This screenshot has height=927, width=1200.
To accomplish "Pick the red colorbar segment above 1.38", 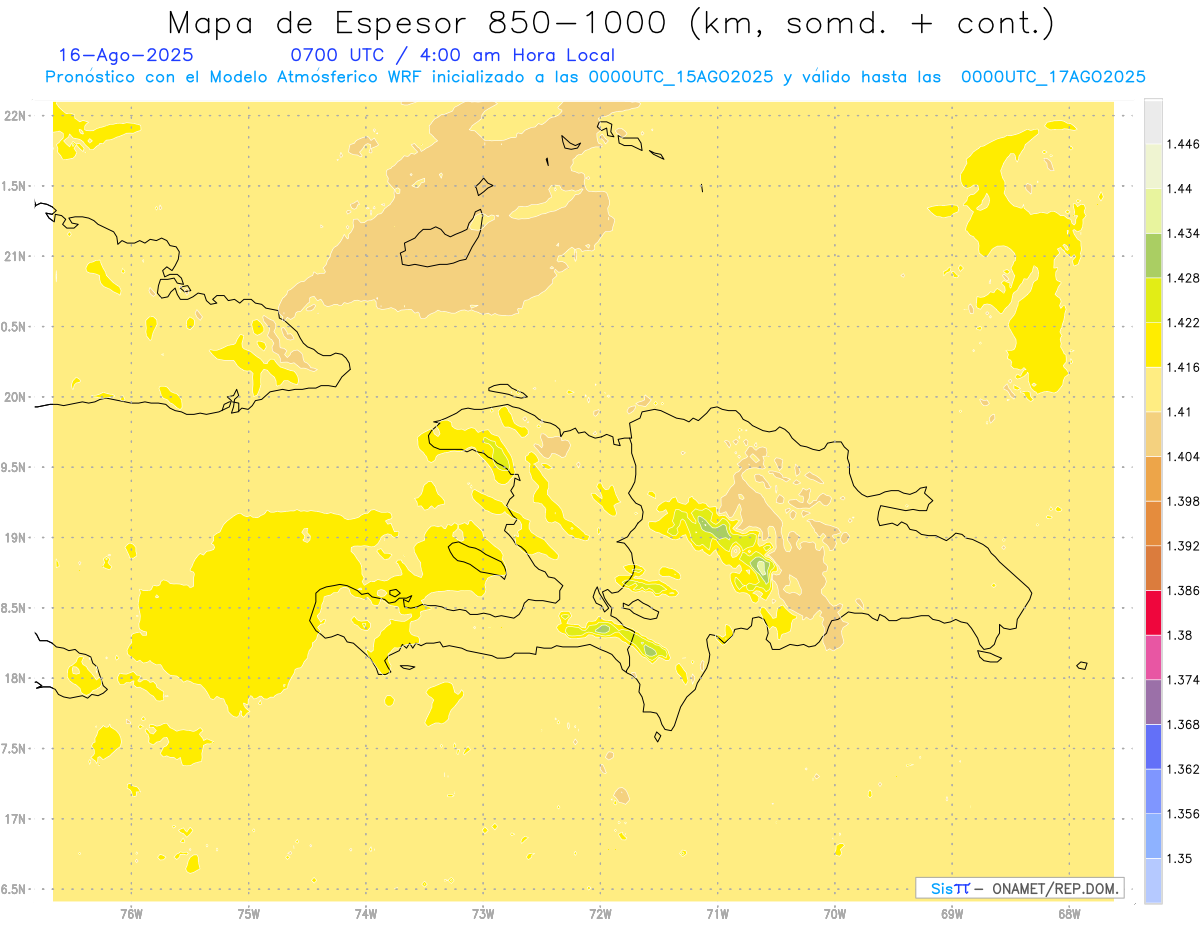I will (x=1153, y=613).
